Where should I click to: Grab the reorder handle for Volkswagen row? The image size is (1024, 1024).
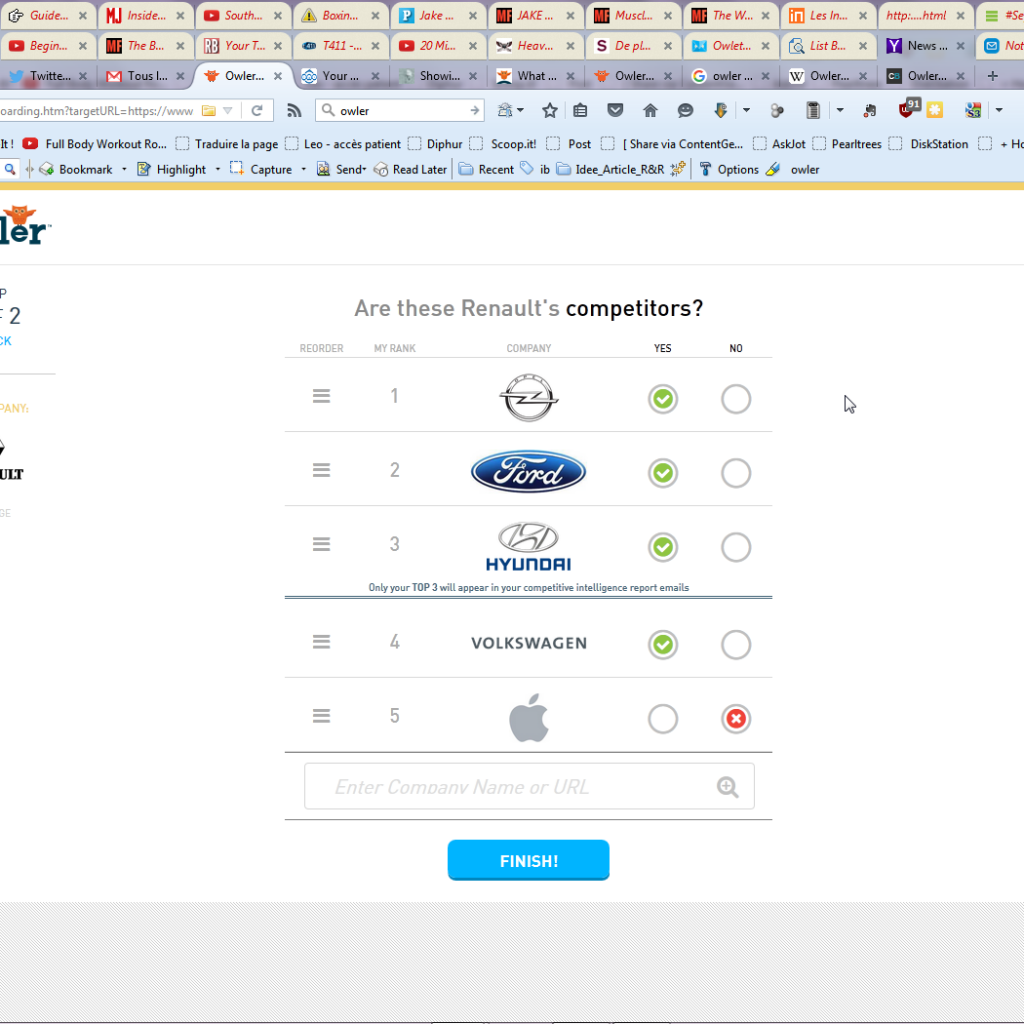321,642
